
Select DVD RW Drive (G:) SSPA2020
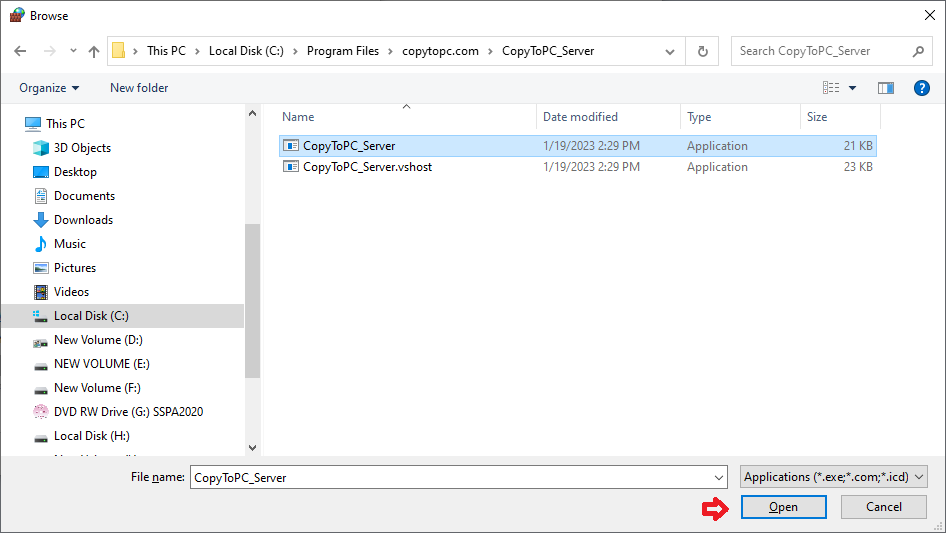pos(128,412)
